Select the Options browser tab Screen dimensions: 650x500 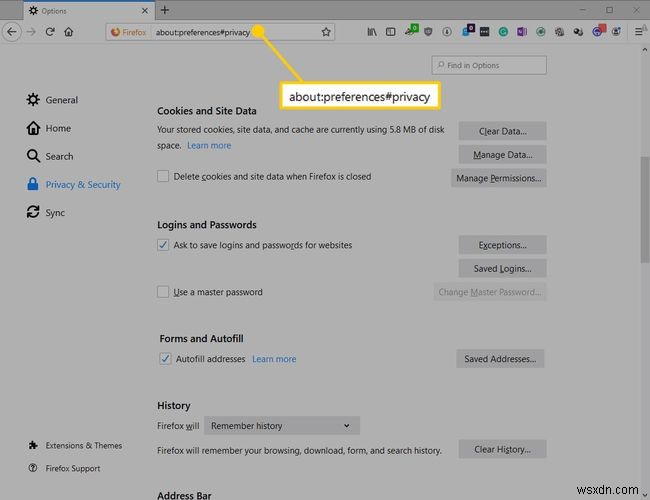tap(89, 11)
